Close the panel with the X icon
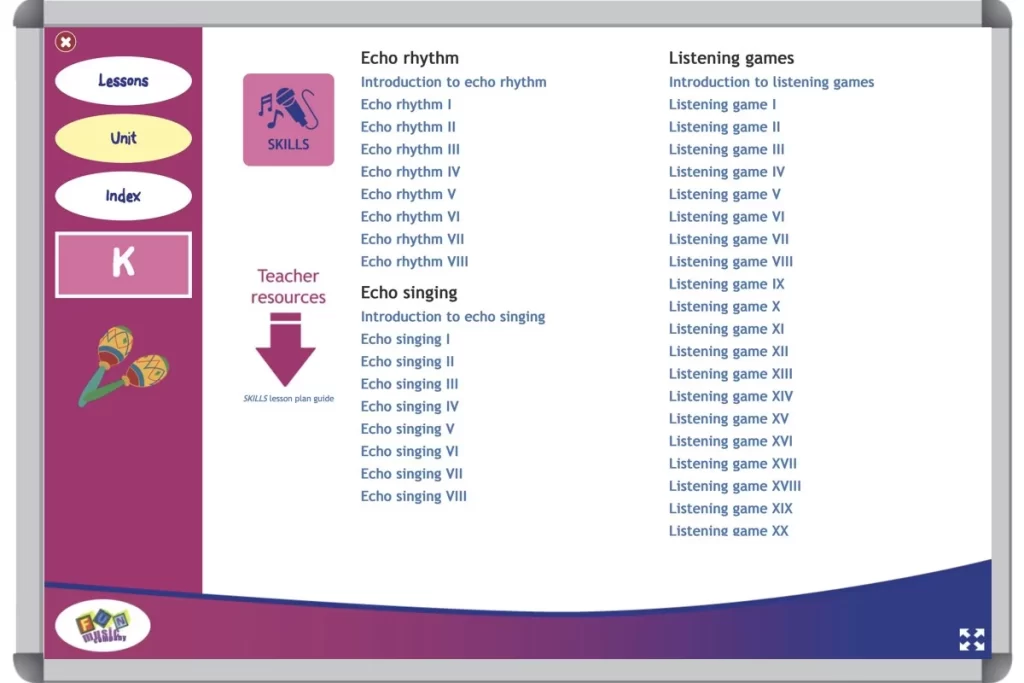The width and height of the screenshot is (1024, 683). point(66,42)
